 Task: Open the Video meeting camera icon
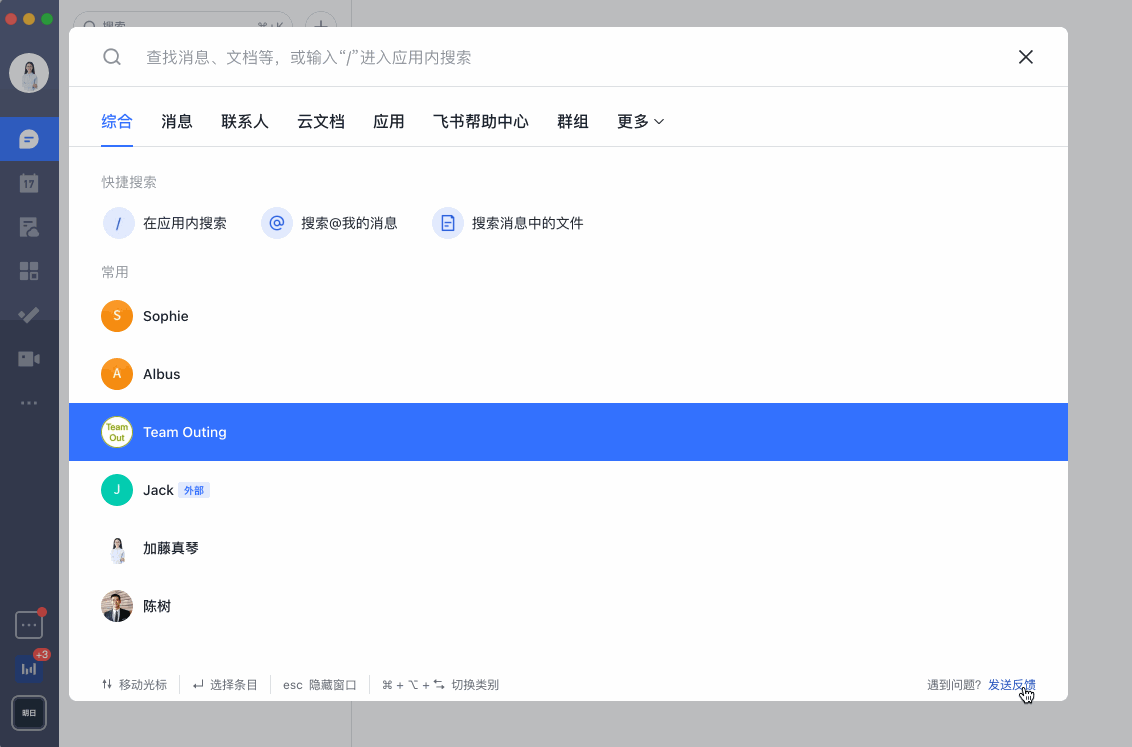pyautogui.click(x=29, y=359)
